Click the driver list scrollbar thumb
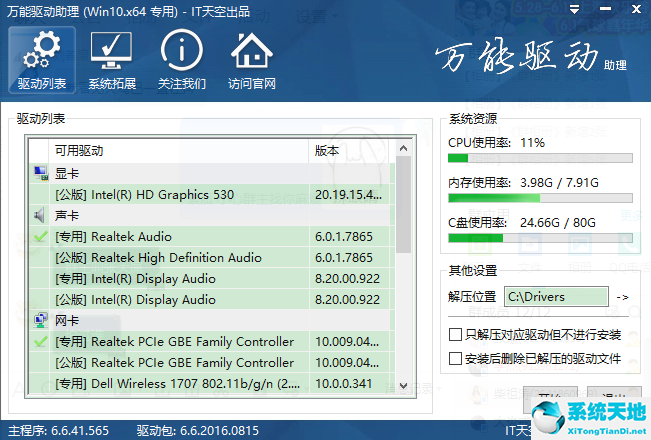The height and width of the screenshot is (440, 651). (x=403, y=204)
